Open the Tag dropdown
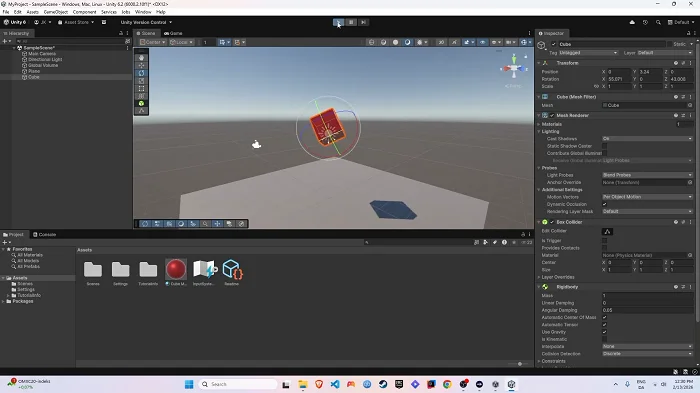The image size is (700, 393). pos(588,53)
